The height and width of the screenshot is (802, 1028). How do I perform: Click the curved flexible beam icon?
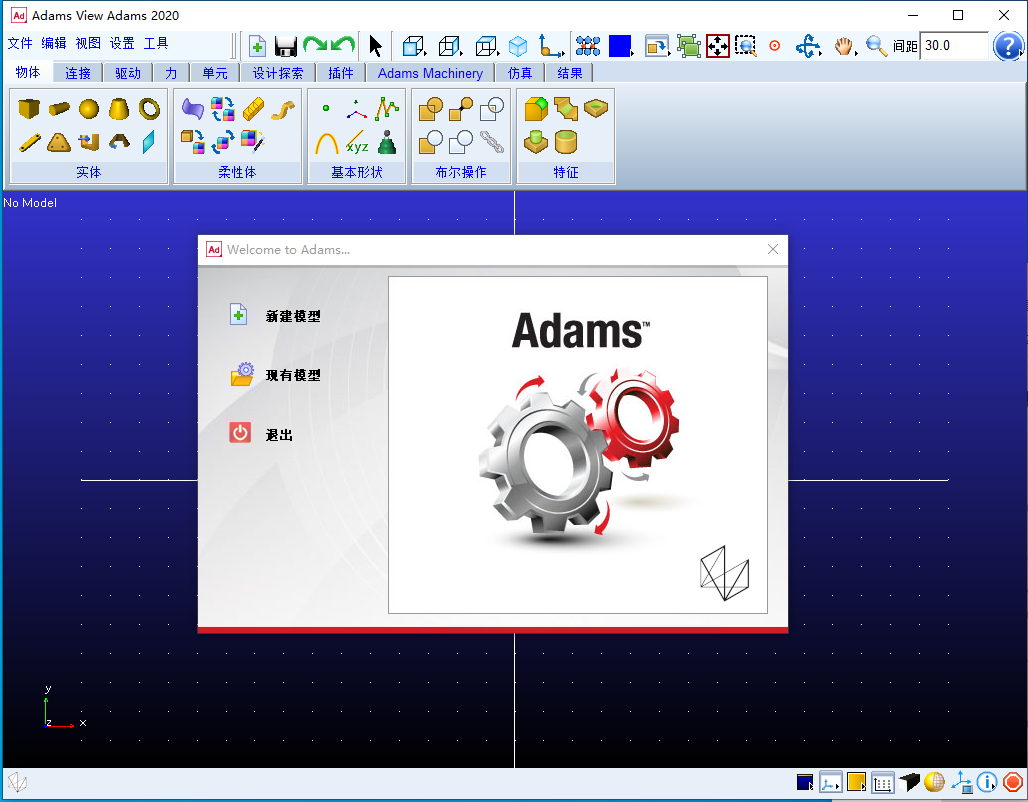[x=283, y=110]
